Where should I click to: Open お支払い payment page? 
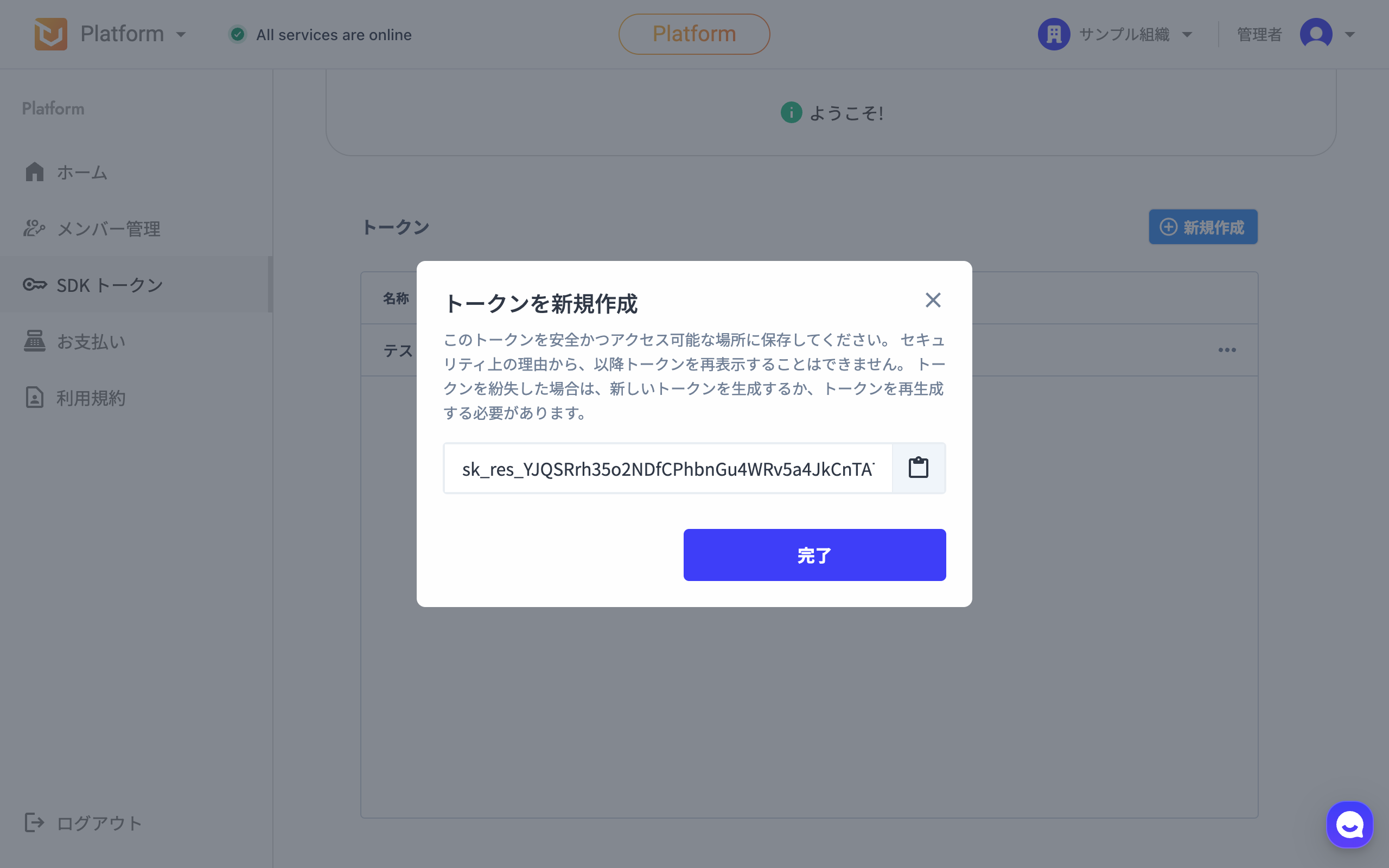[91, 341]
